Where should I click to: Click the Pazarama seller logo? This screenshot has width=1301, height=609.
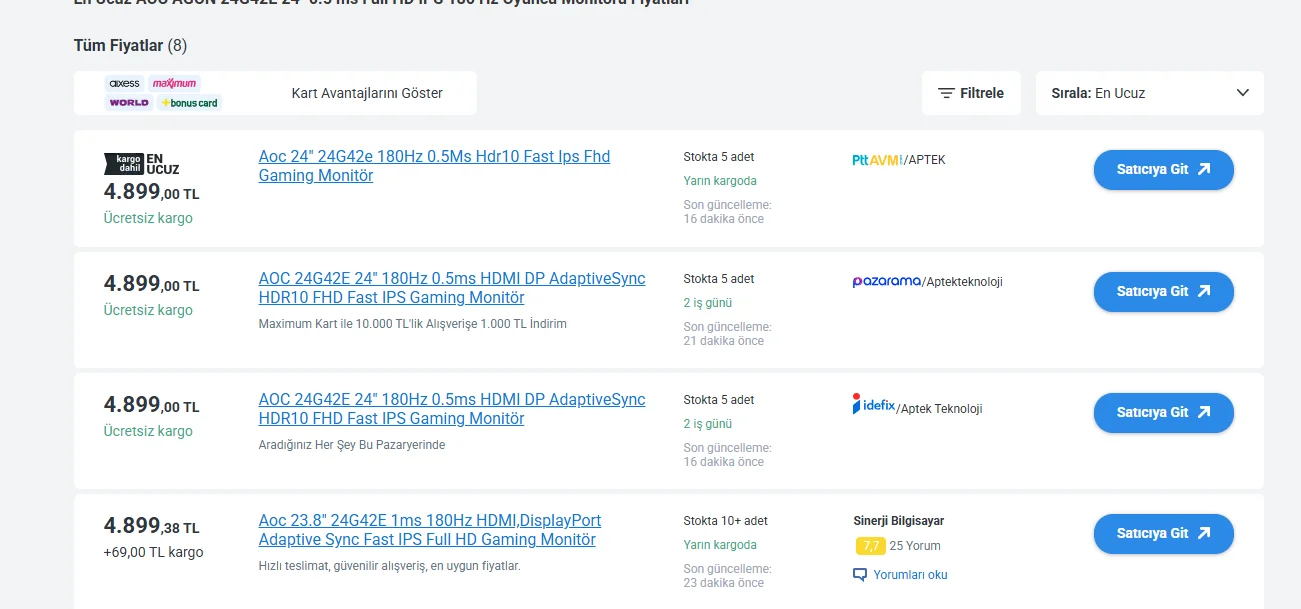tap(886, 281)
